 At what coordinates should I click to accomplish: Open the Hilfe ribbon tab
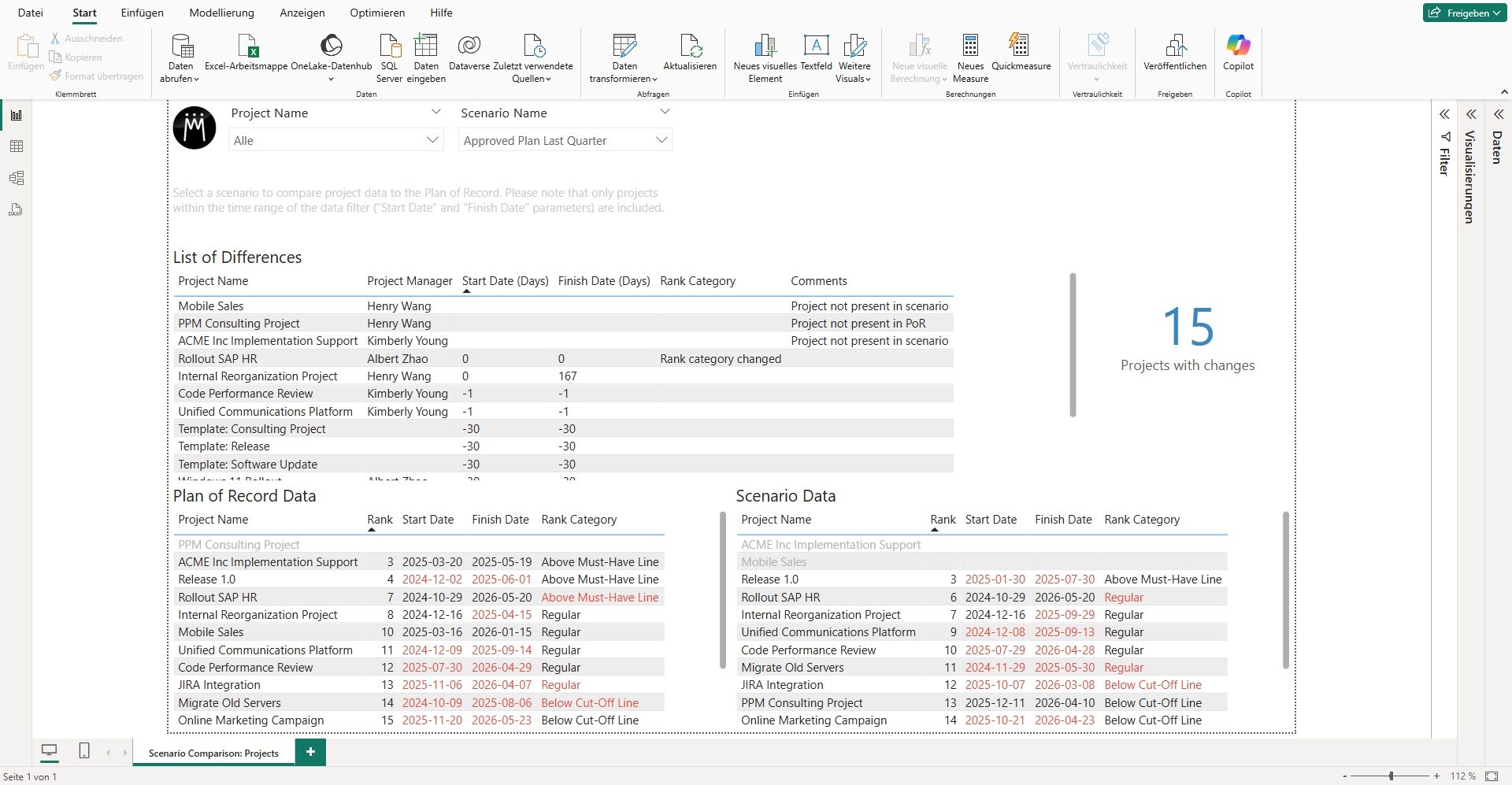[x=441, y=13]
